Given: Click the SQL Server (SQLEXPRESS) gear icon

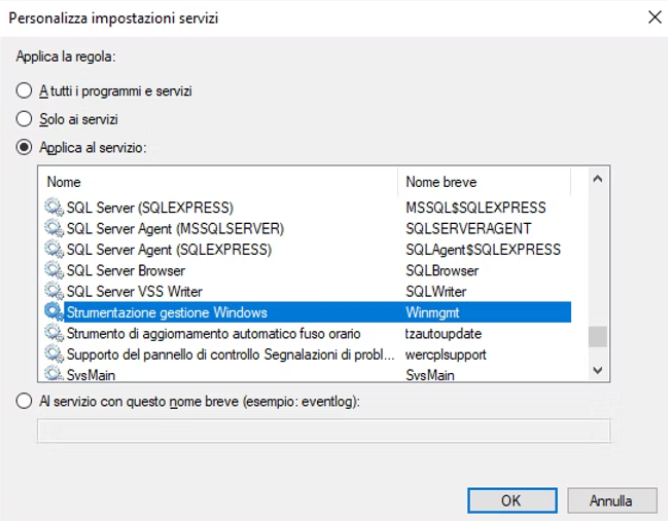Looking at the screenshot, I should 54,207.
